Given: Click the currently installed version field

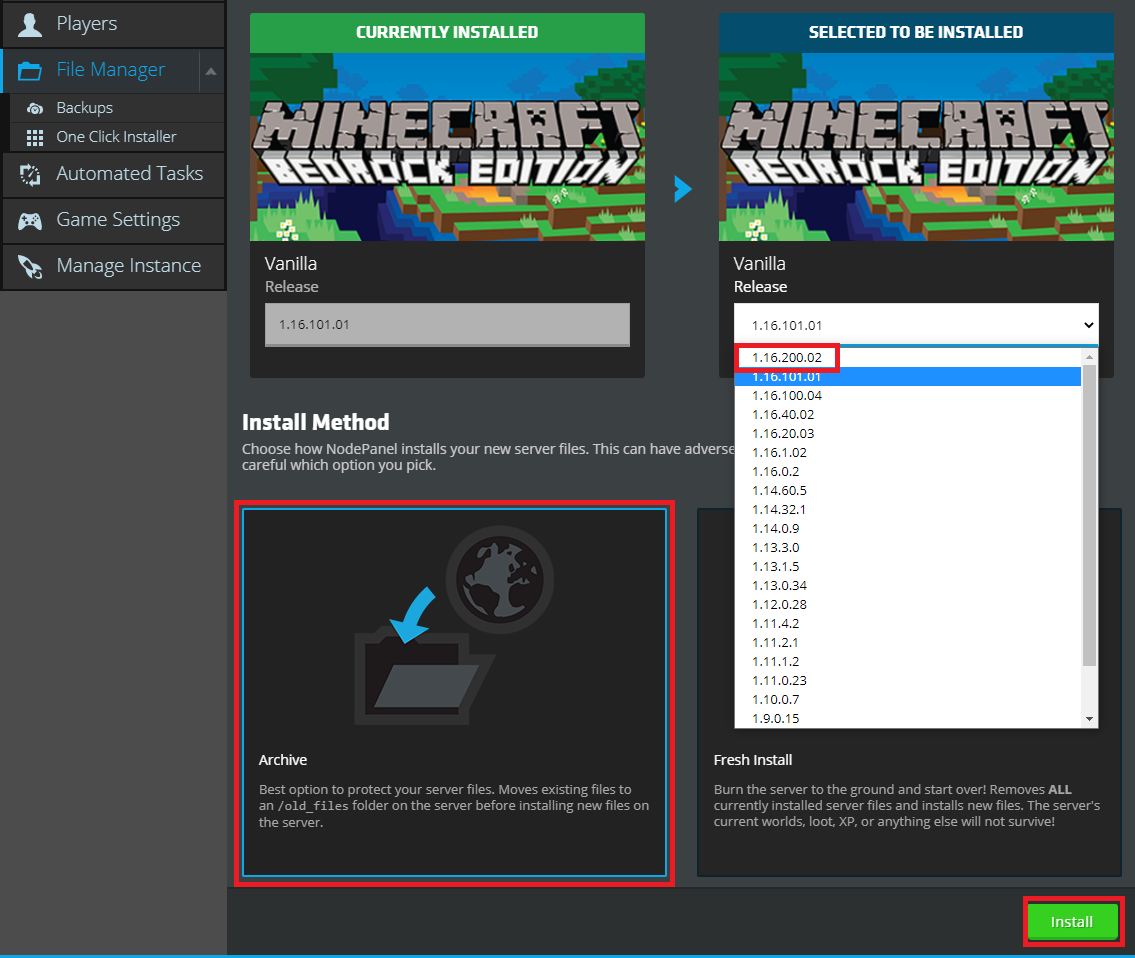Looking at the screenshot, I should pos(447,325).
